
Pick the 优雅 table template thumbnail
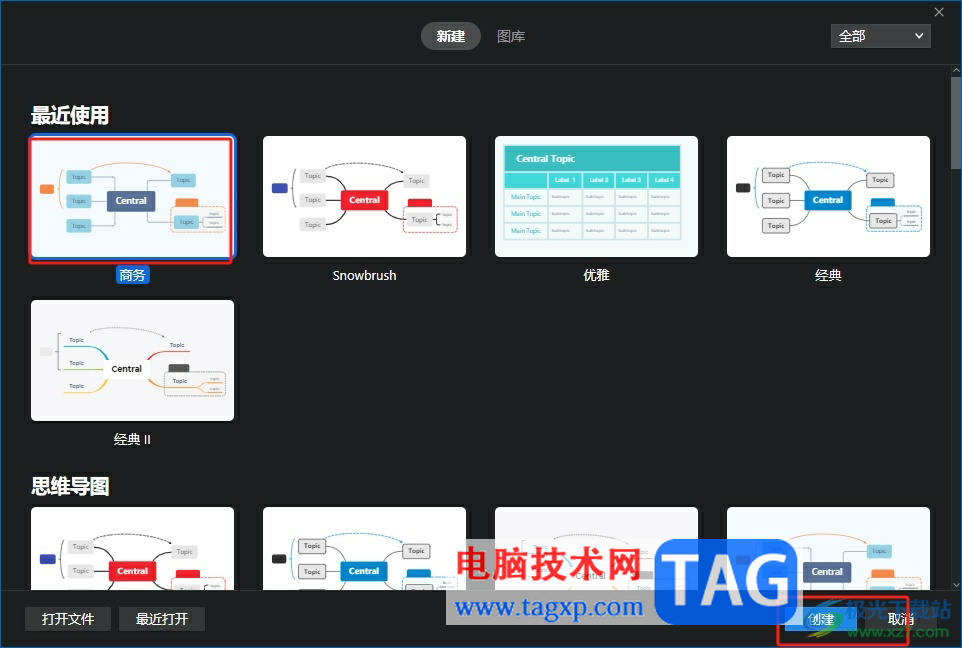pyautogui.click(x=596, y=196)
